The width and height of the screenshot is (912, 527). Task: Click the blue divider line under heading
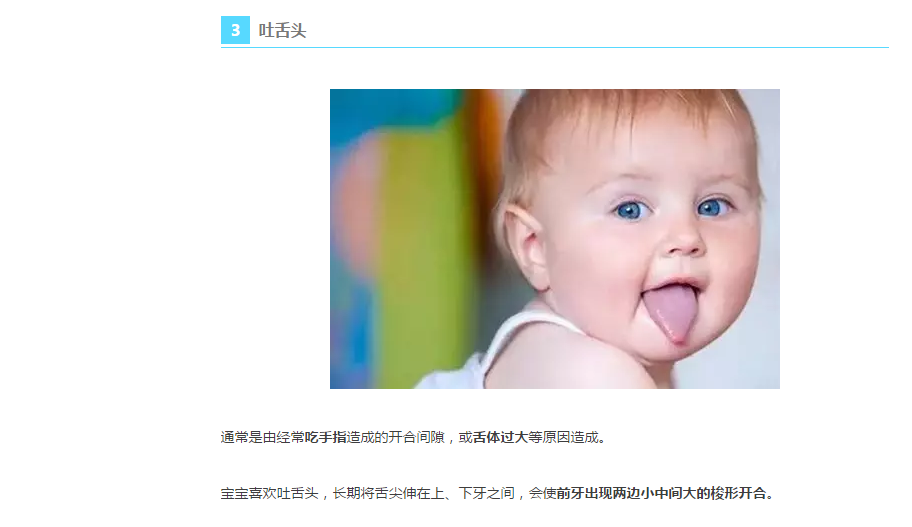pos(554,47)
